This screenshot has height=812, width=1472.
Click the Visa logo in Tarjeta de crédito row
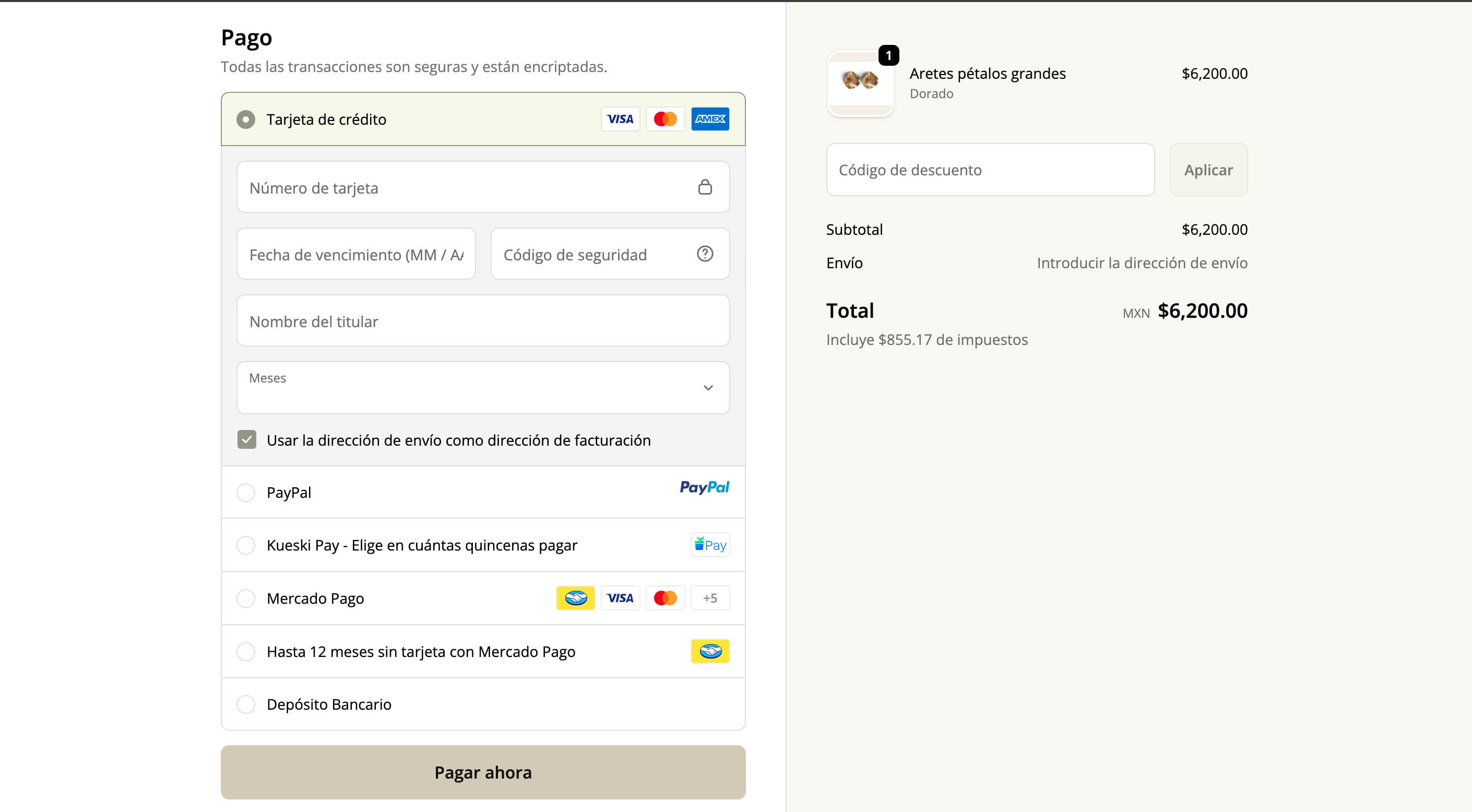[620, 119]
